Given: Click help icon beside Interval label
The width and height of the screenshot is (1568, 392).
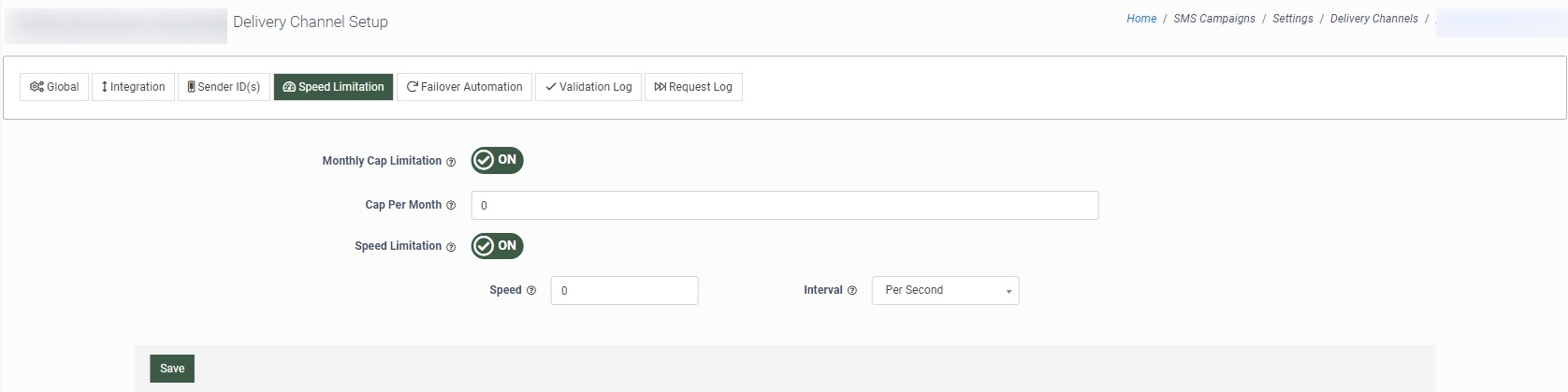Looking at the screenshot, I should 852,291.
